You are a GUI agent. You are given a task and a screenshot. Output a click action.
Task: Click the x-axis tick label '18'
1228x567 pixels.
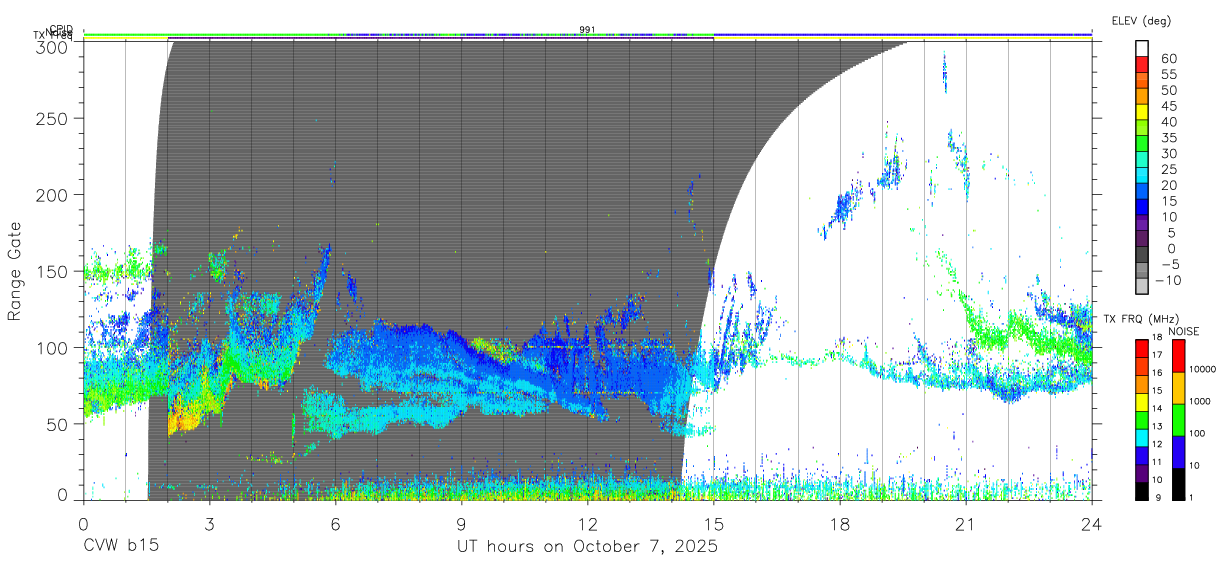click(839, 524)
